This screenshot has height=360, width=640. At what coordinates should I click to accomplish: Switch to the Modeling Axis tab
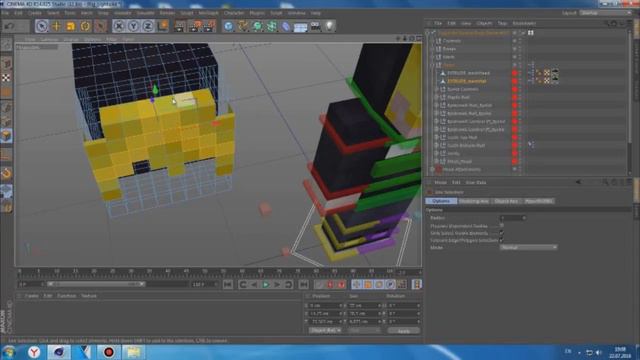pyautogui.click(x=473, y=201)
